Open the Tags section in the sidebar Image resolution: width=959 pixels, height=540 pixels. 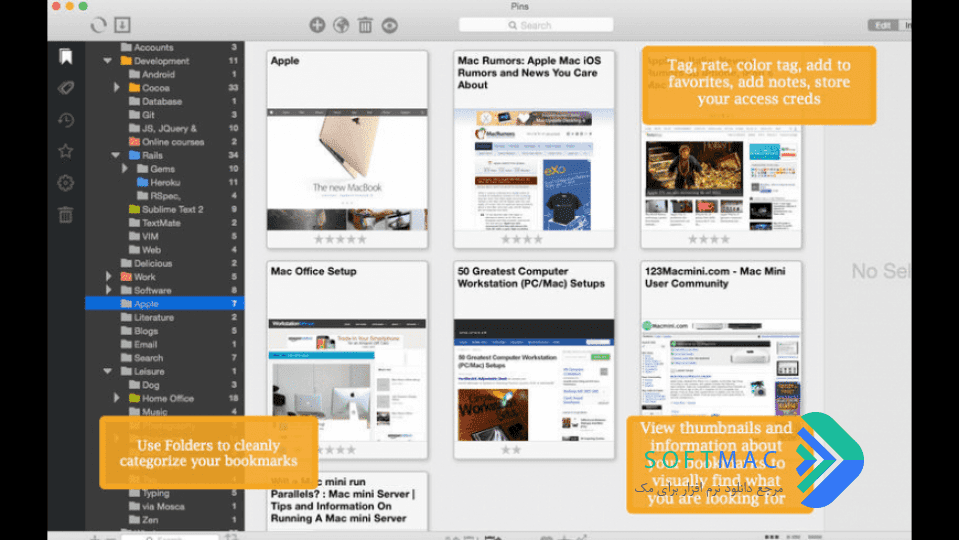[66, 87]
